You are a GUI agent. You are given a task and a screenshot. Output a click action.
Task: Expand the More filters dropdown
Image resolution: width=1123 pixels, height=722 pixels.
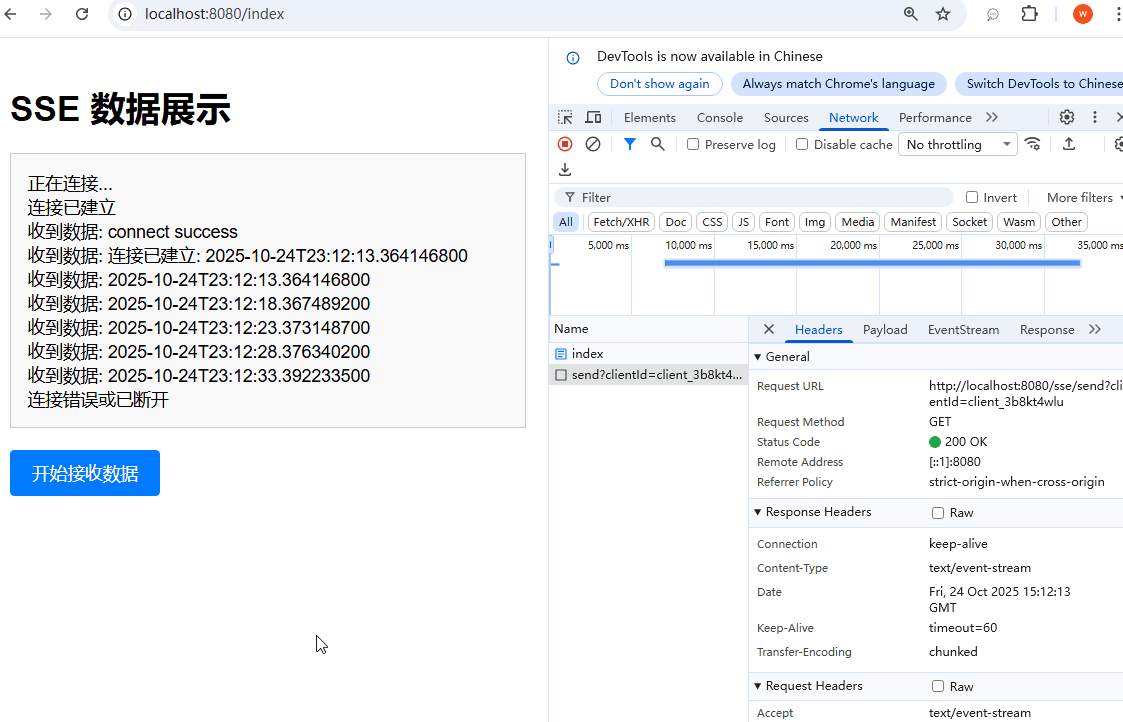pyautogui.click(x=1084, y=197)
